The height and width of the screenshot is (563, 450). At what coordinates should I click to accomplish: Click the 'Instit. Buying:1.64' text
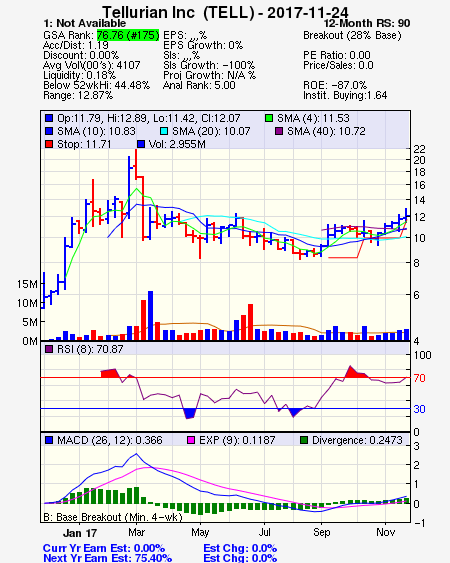point(345,96)
